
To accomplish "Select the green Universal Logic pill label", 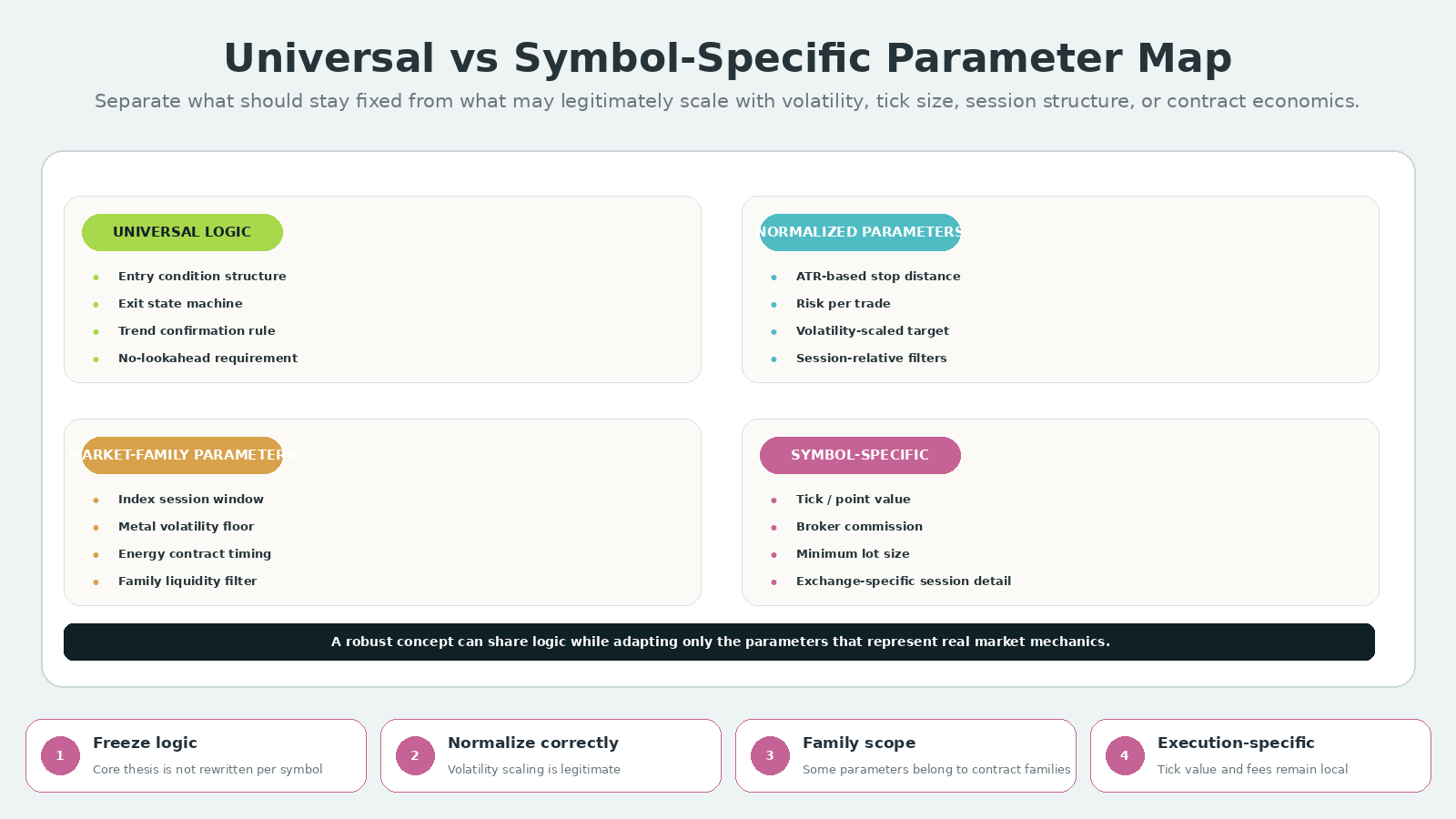I will 182,232.
